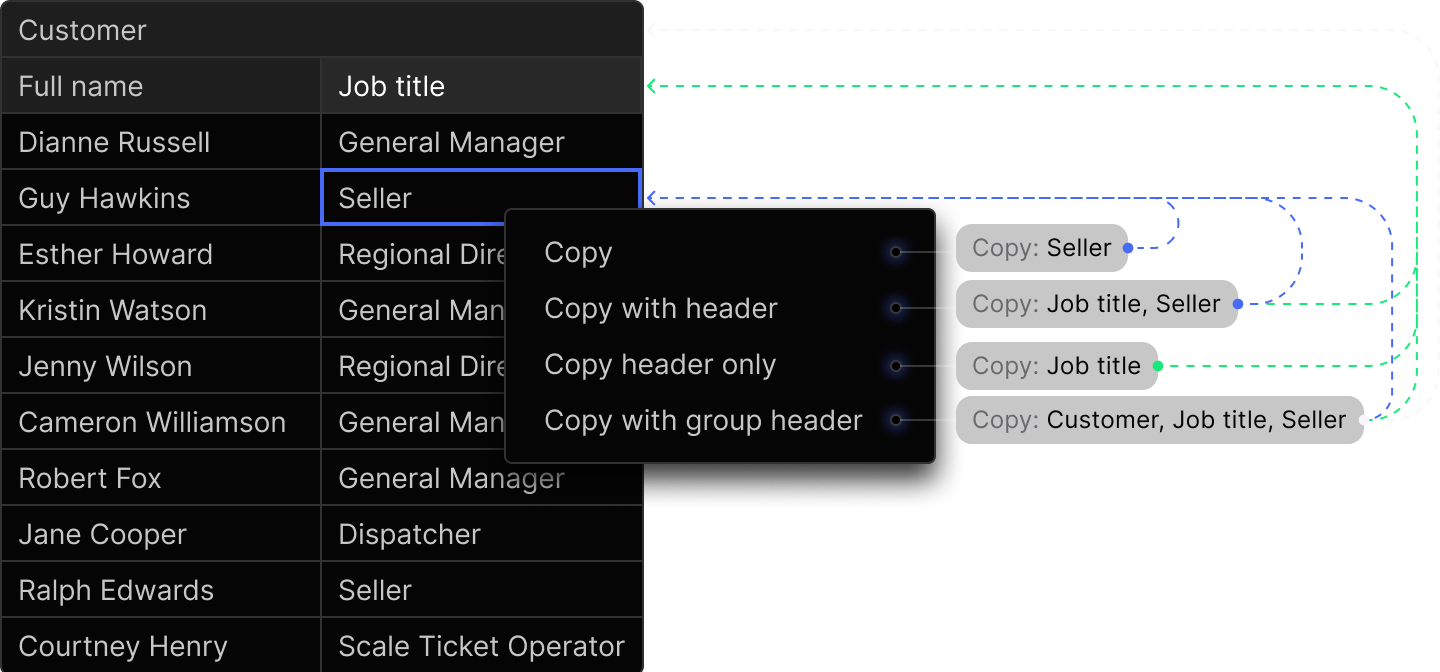1440x672 pixels.
Task: Choose "Copy with header" menu option
Action: (660, 308)
